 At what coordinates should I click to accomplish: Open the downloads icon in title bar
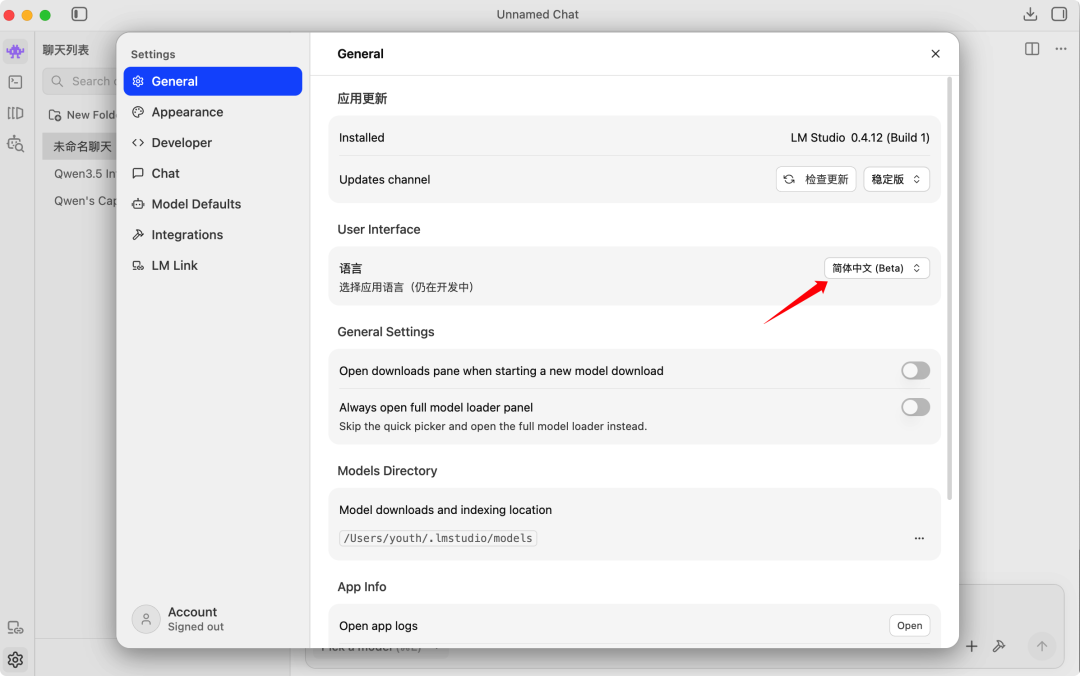point(1030,14)
